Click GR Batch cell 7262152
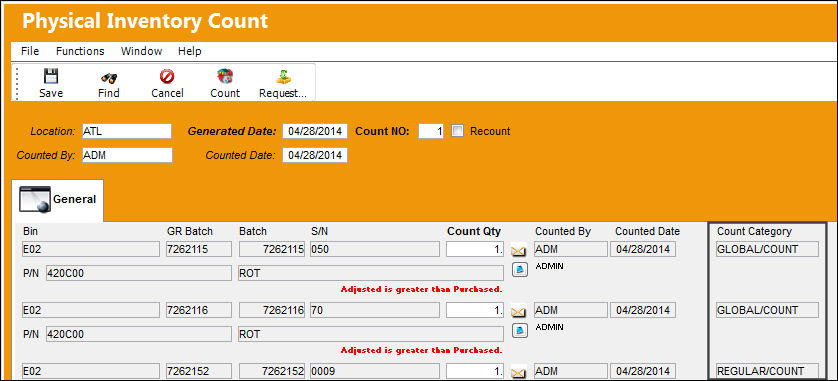The width and height of the screenshot is (838, 381). pyautogui.click(x=199, y=371)
